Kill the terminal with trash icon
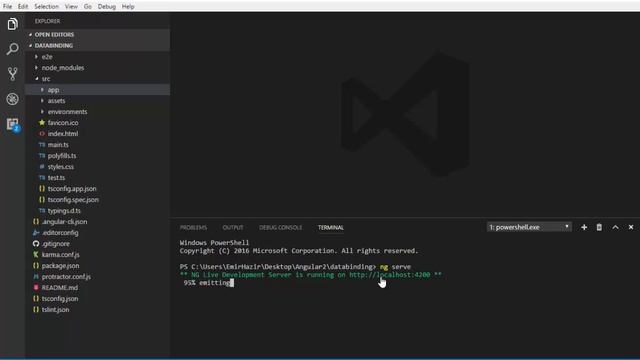The image size is (640, 360). (599, 227)
